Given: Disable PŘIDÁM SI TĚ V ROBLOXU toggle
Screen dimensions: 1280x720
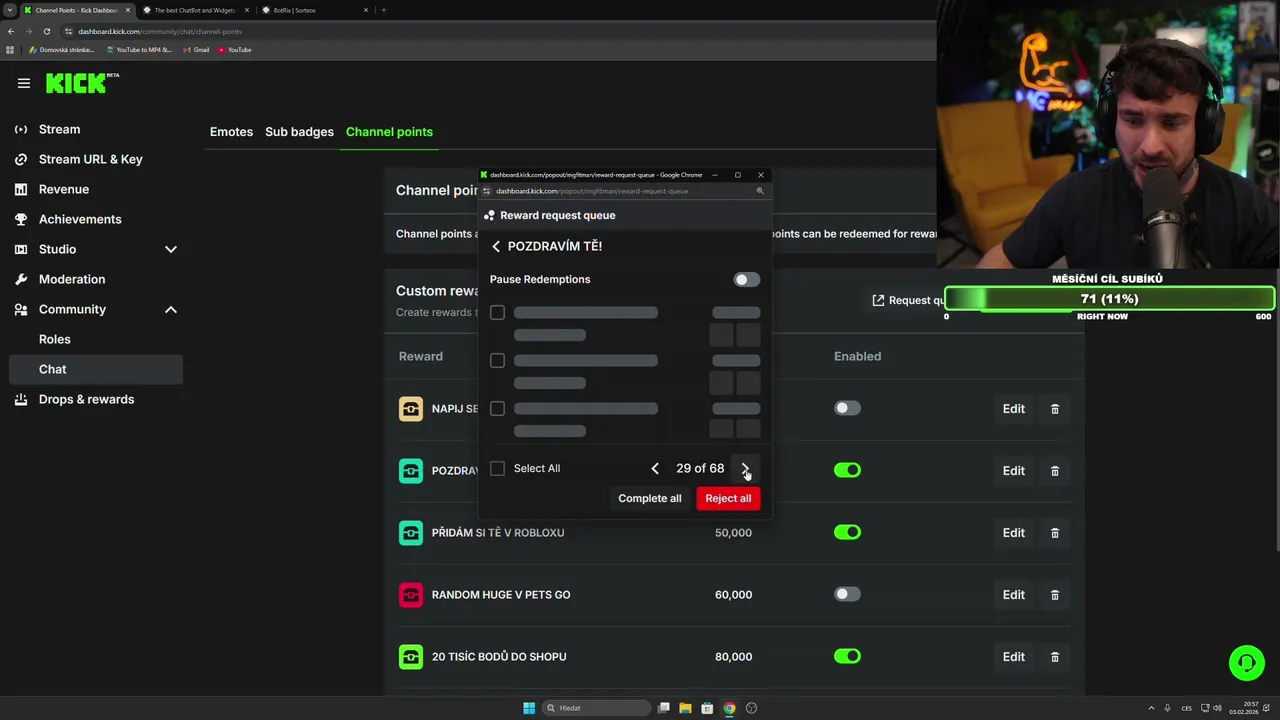Looking at the screenshot, I should [x=847, y=532].
